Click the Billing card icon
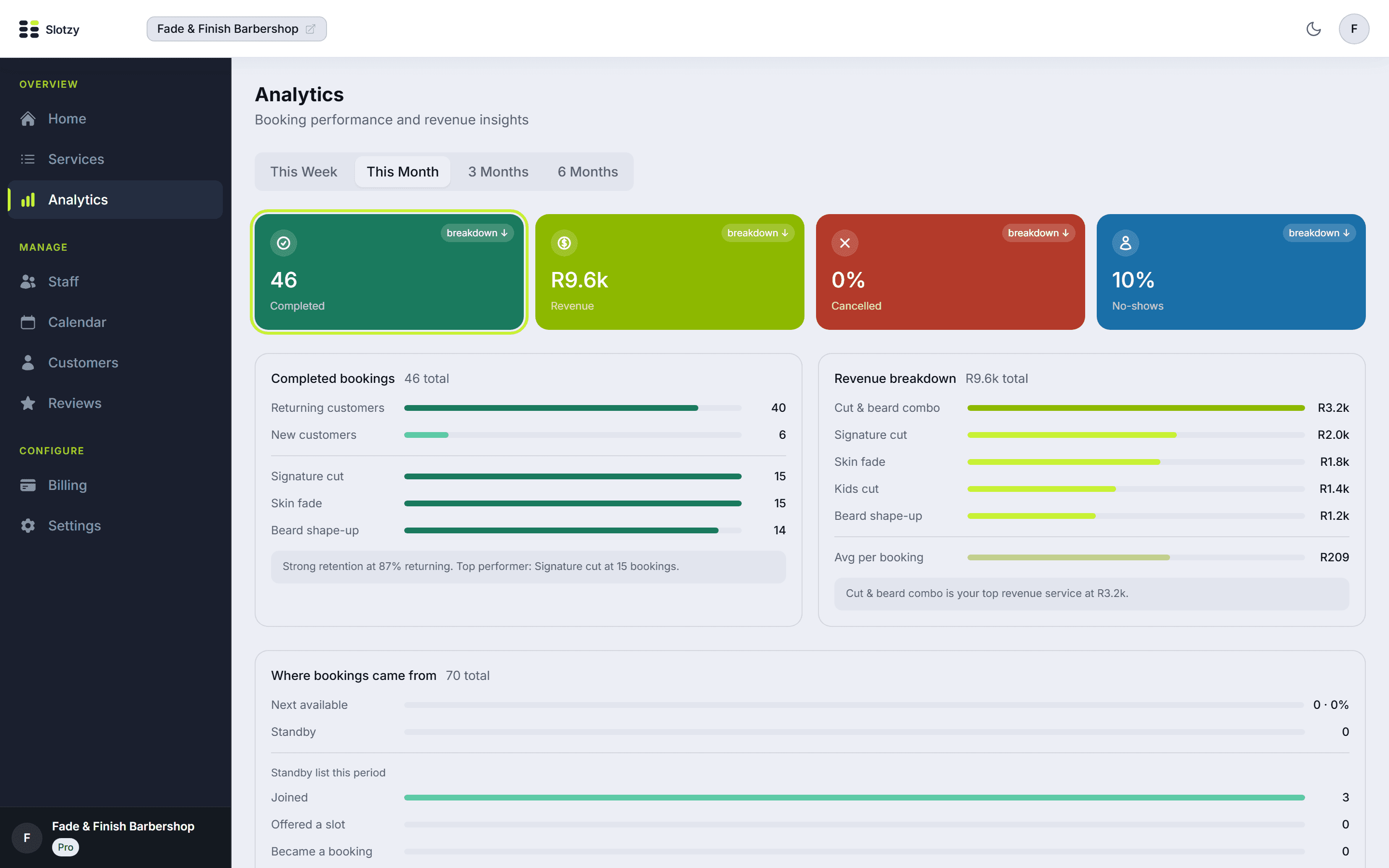The height and width of the screenshot is (868, 1389). click(28, 485)
